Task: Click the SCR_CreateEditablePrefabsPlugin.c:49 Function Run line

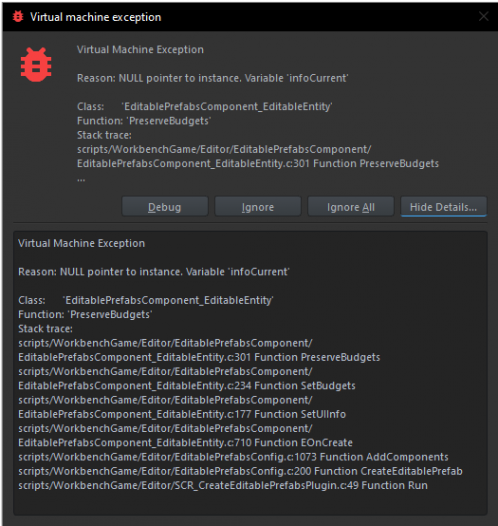Action: pos(223,485)
